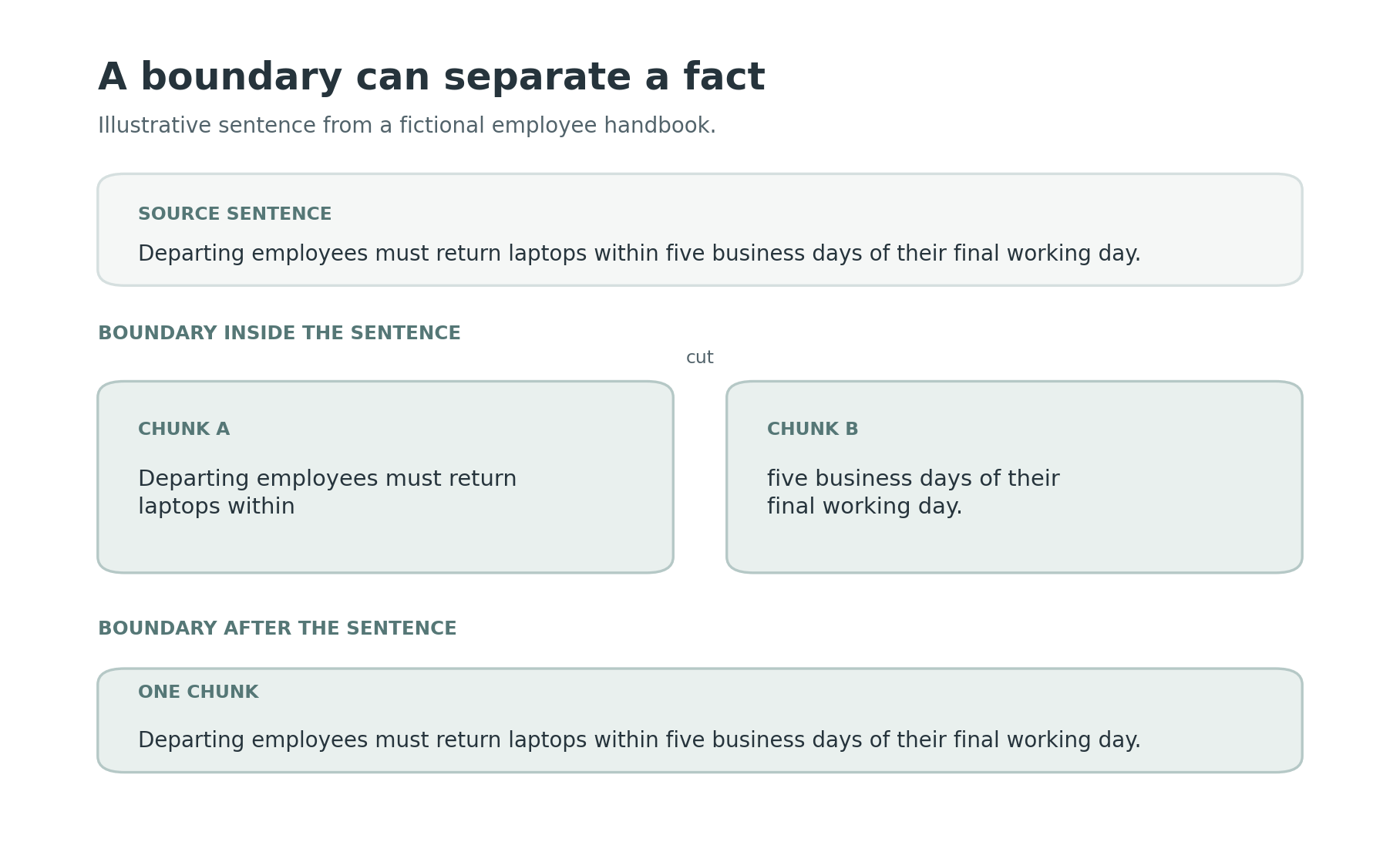Click the fictional employee handbook subtitle
The width and height of the screenshot is (1400, 859).
407,126
